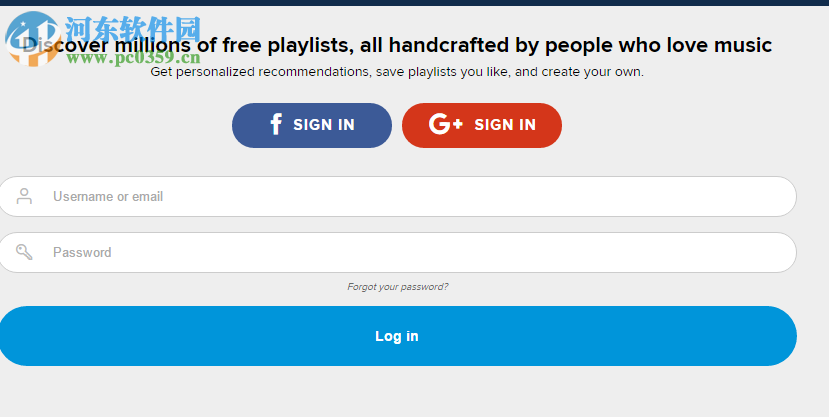This screenshot has width=829, height=417.
Task: Click the Facebook "f" logo icon
Action: [x=276, y=125]
